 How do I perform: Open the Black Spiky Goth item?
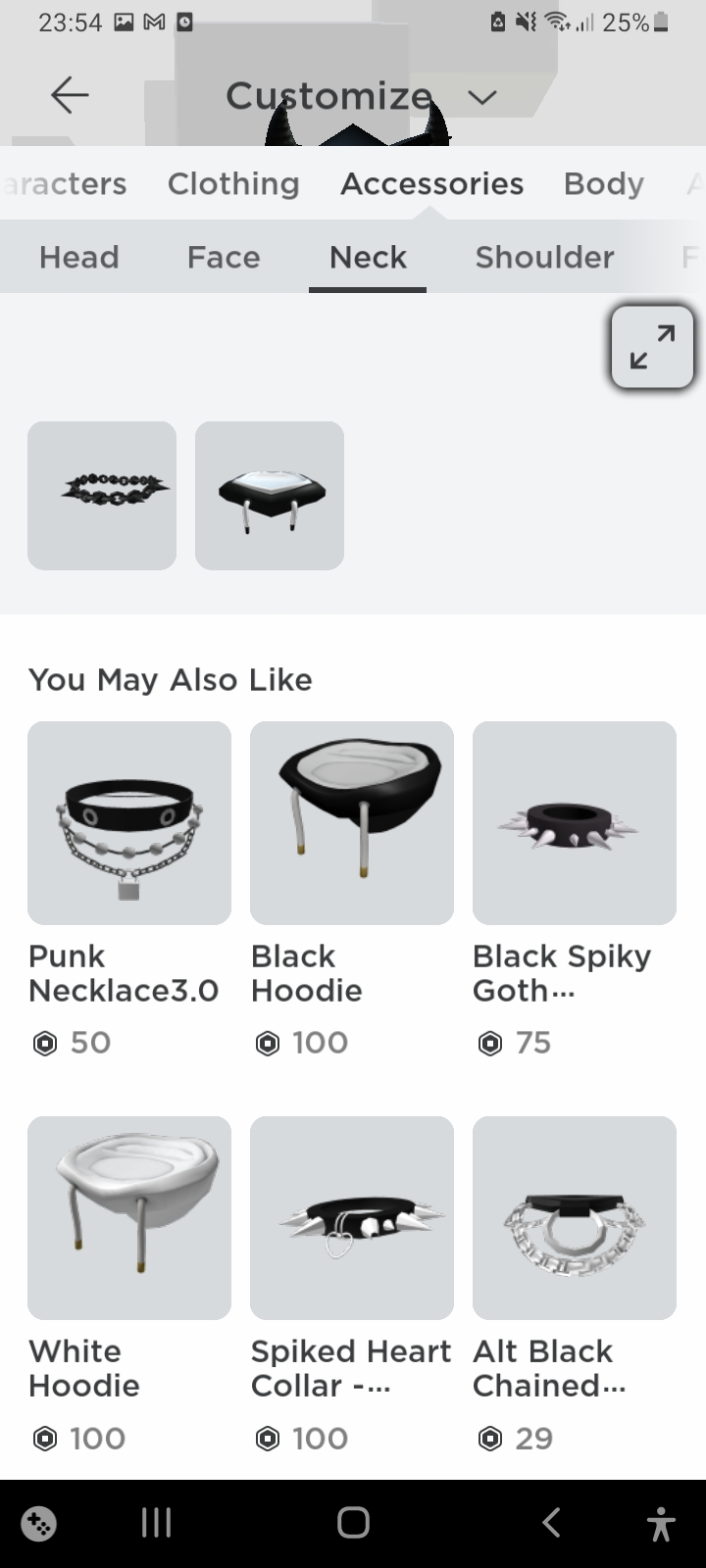coord(575,823)
